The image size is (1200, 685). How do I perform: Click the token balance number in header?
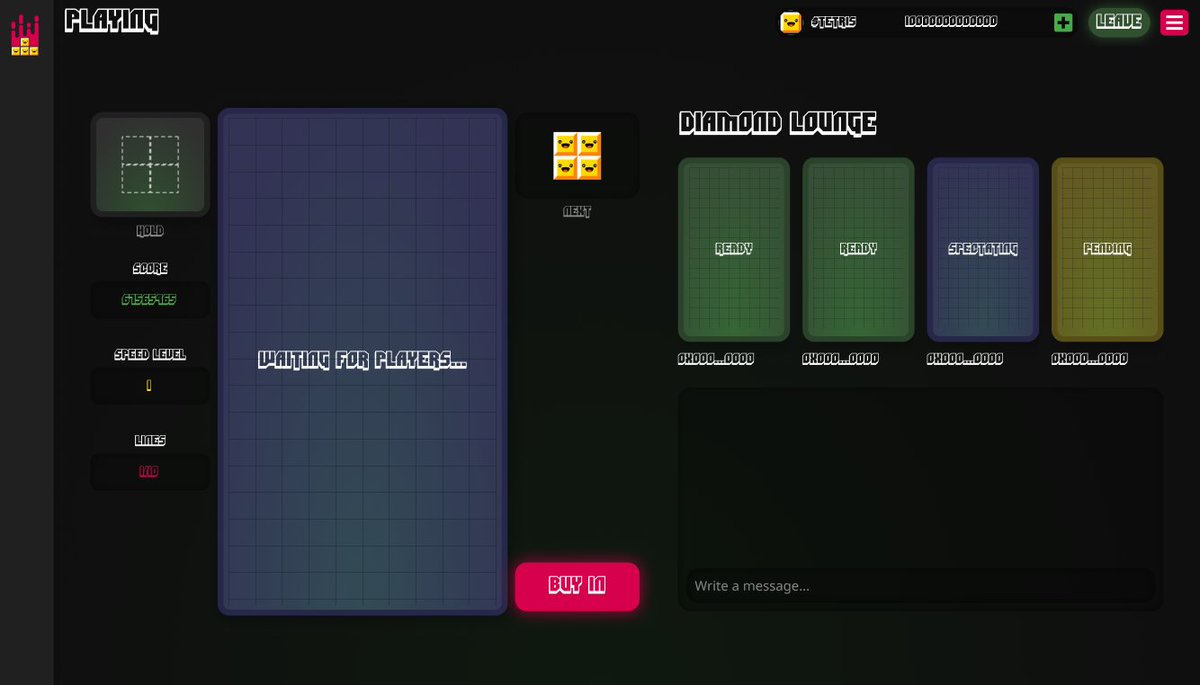[950, 21]
